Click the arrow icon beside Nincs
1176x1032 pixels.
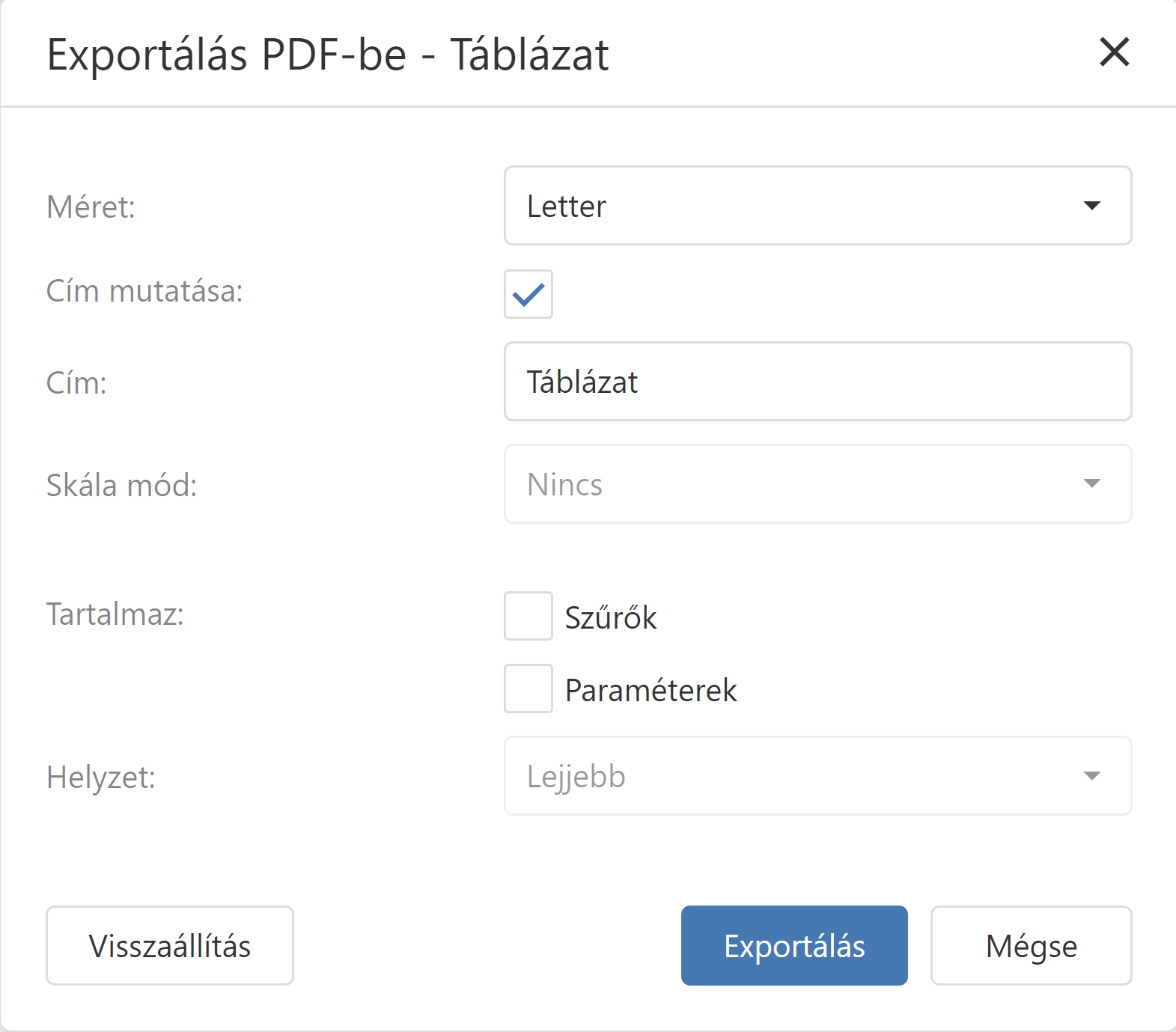click(x=1092, y=483)
